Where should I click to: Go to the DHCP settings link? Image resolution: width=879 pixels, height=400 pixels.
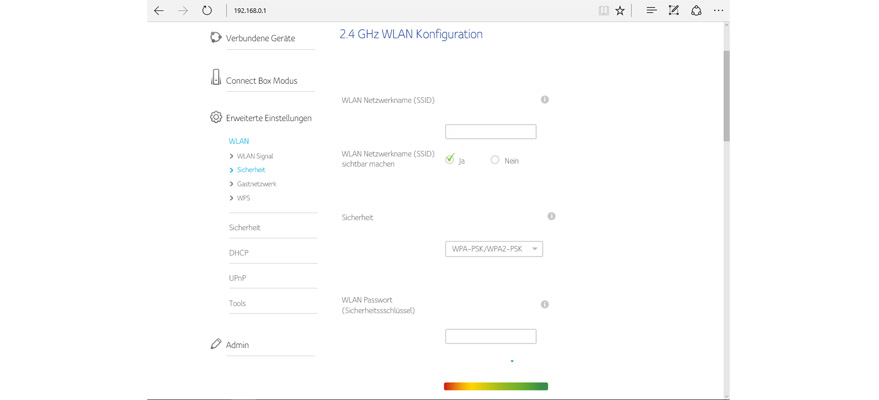click(x=239, y=253)
